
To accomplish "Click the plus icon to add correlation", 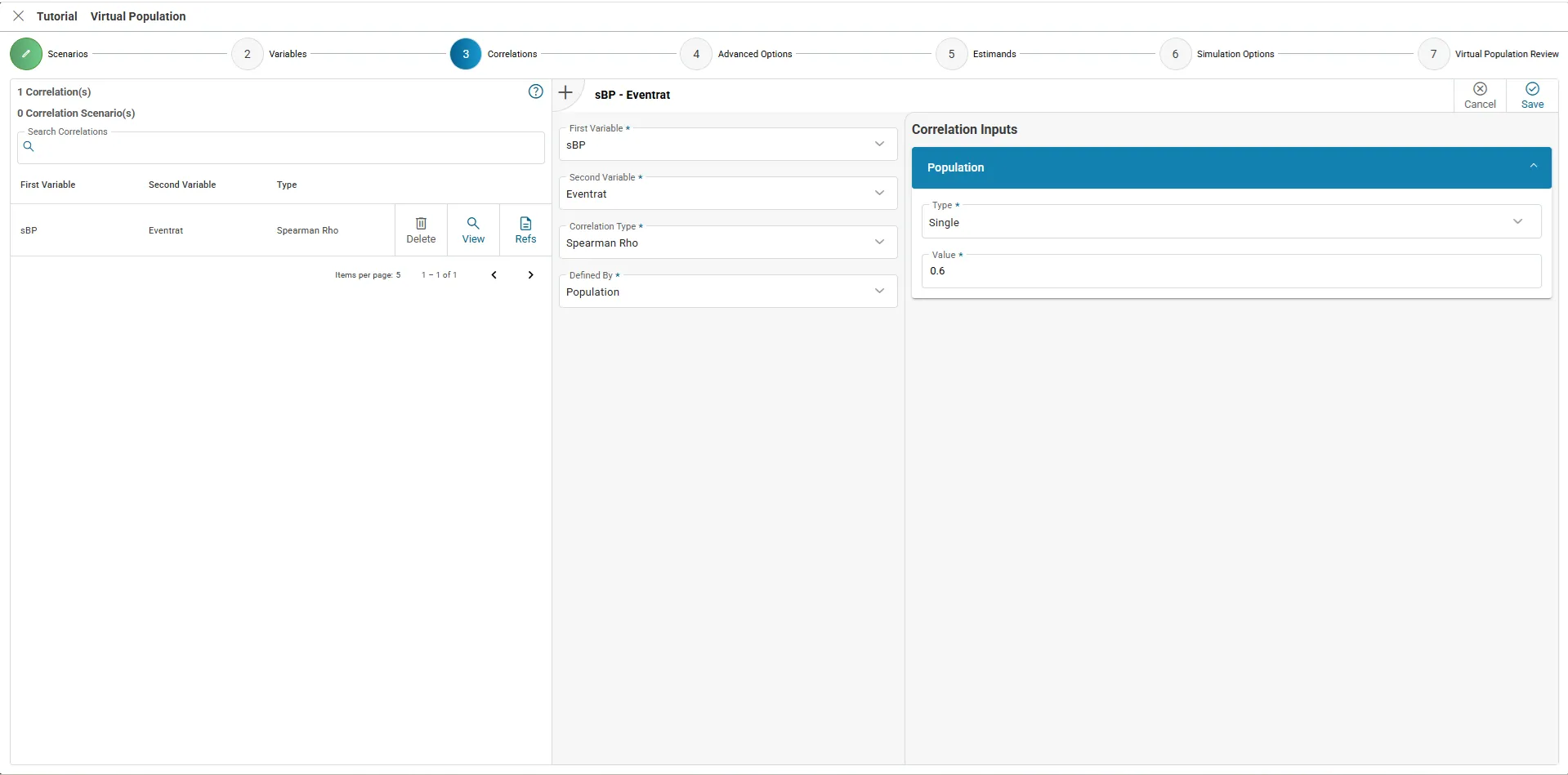I will point(565,92).
